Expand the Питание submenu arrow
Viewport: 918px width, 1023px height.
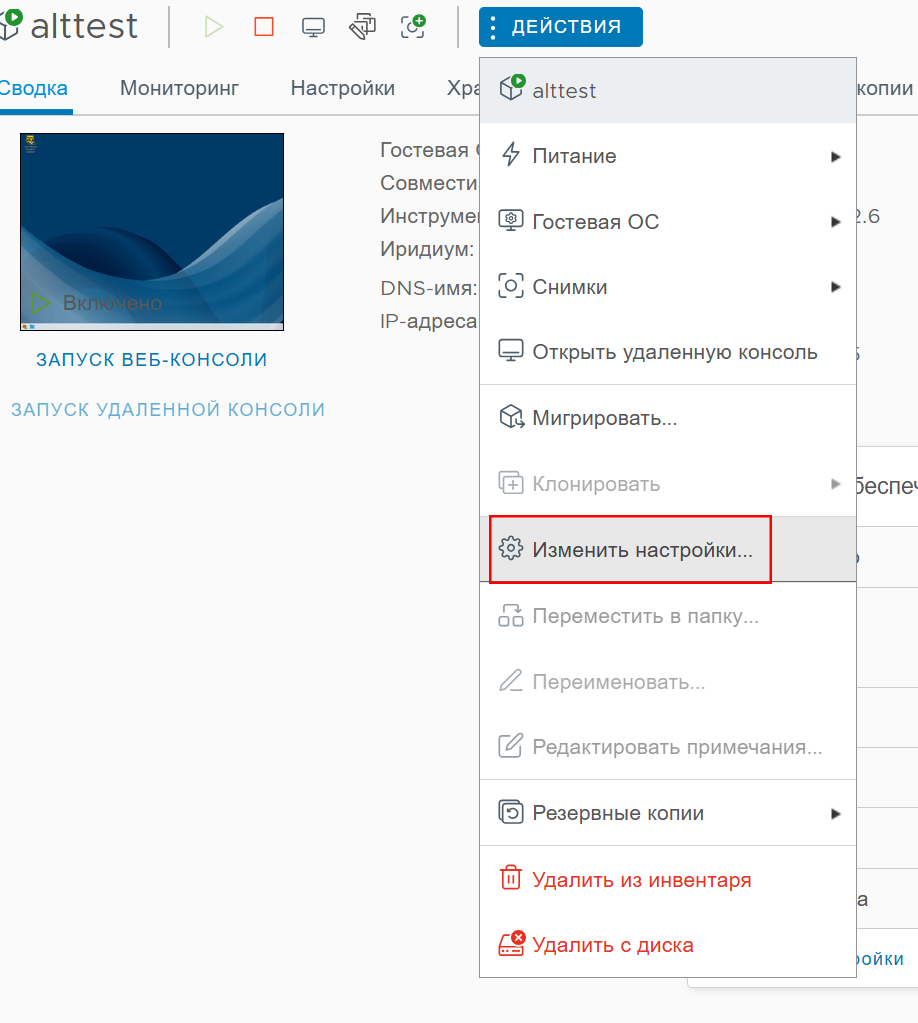tap(835, 157)
